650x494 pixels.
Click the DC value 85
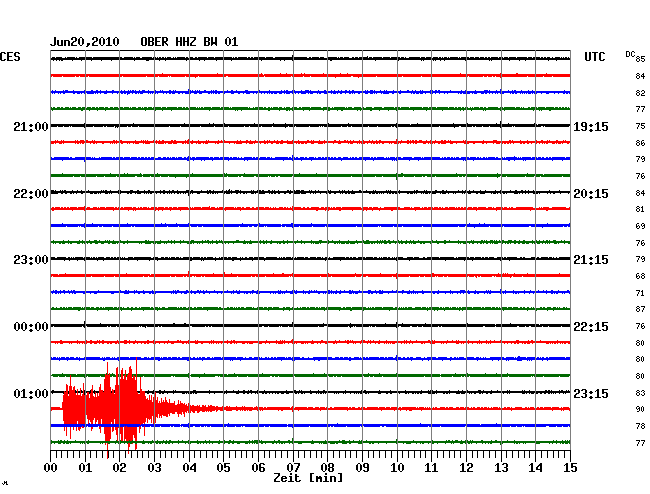640,59
